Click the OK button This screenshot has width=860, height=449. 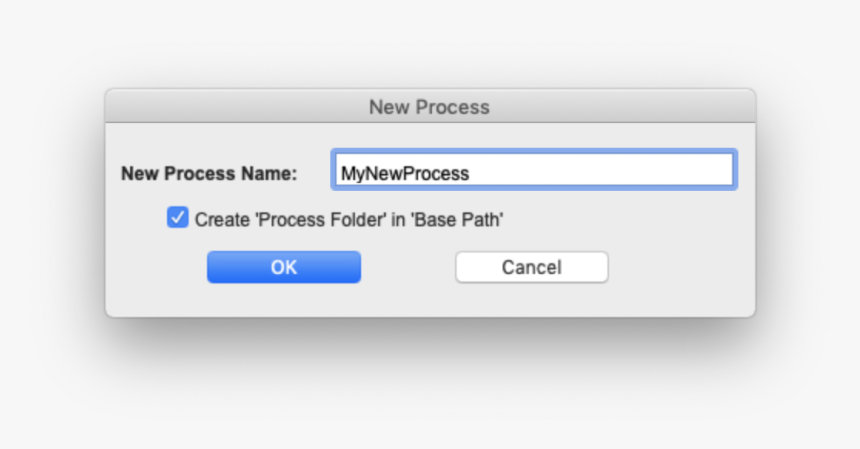coord(283,267)
